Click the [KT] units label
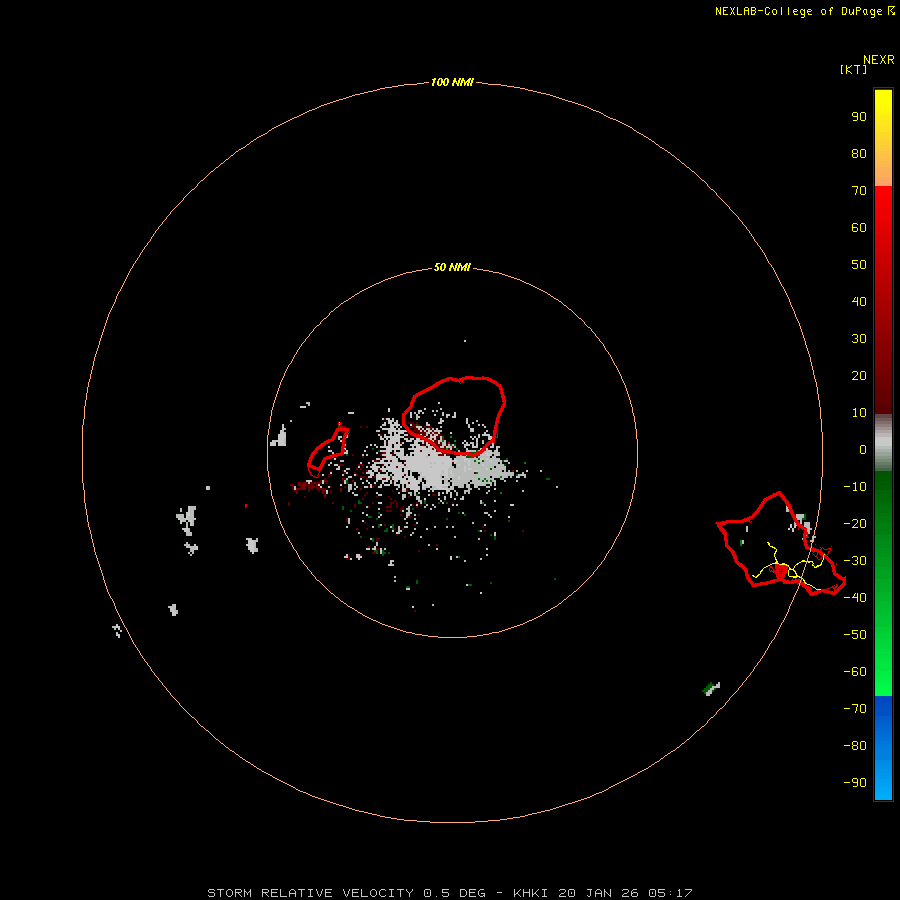The height and width of the screenshot is (900, 900). coord(854,69)
